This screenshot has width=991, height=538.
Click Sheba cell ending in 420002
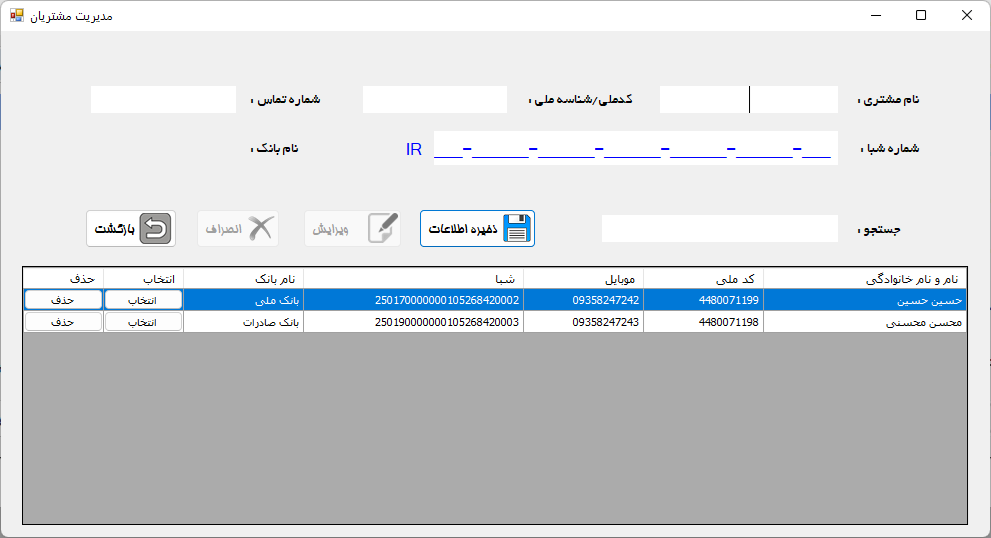tap(413, 300)
